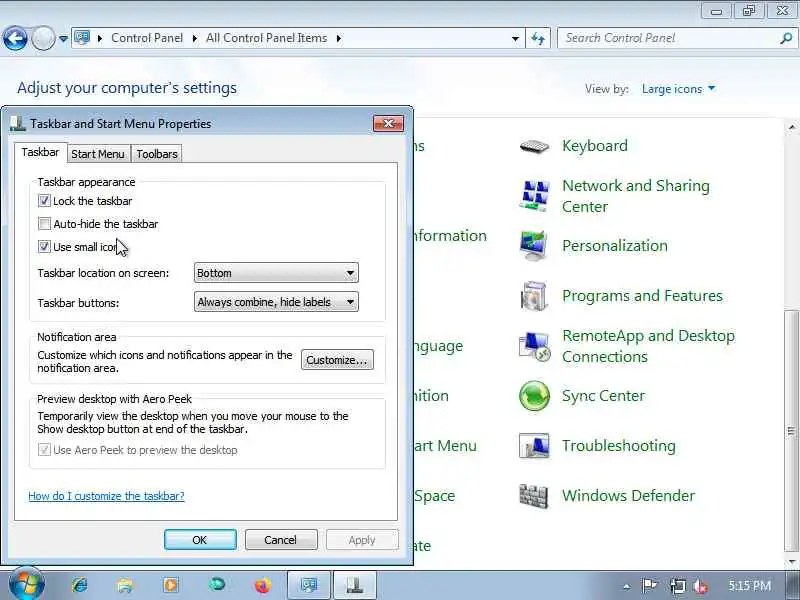Click the Control Panel scrollbar down arrow
This screenshot has height=600, width=800.
(x=792, y=562)
